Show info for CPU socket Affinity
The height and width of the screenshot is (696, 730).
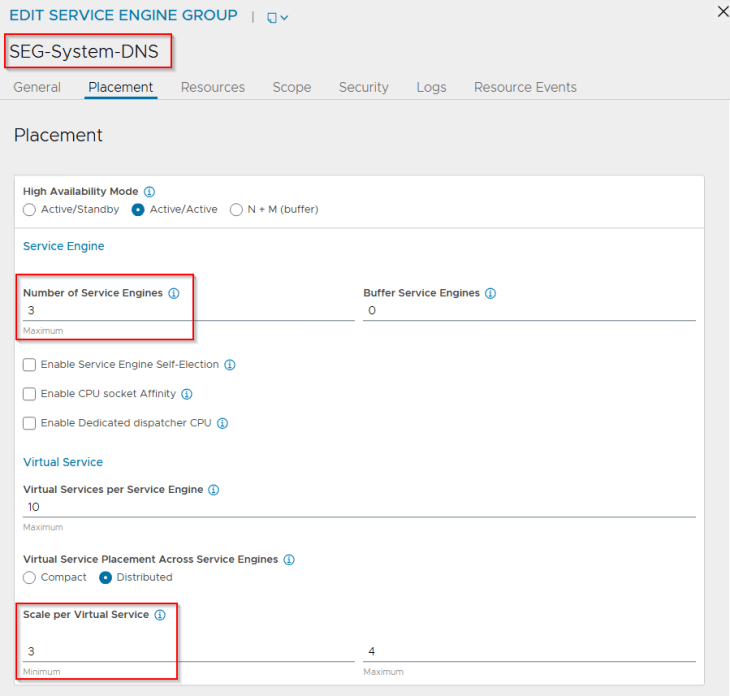point(186,394)
